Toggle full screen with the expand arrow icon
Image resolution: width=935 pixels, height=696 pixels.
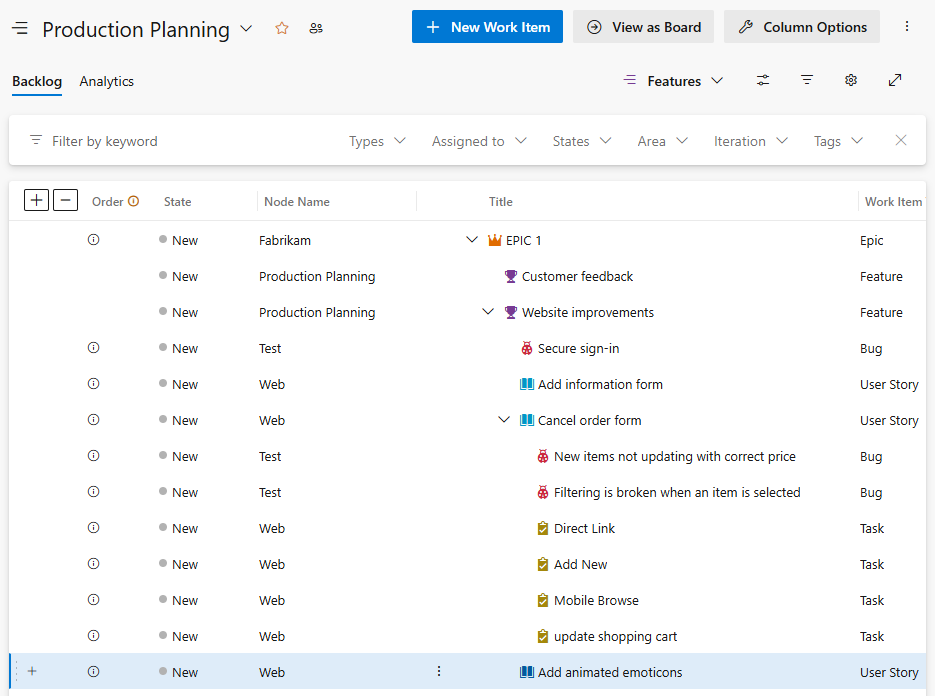(x=894, y=80)
